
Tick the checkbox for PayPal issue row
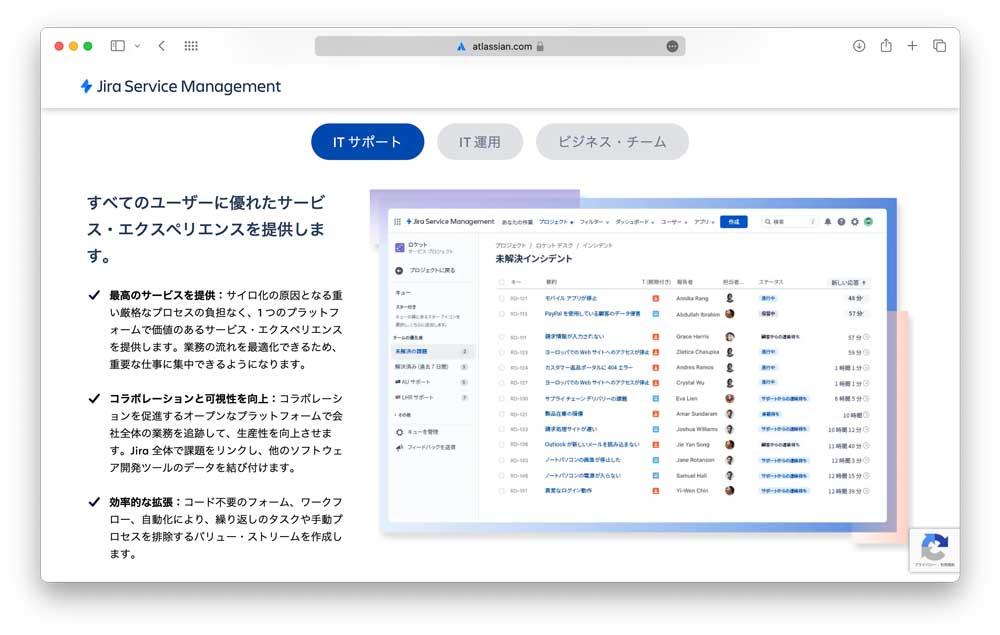tap(501, 314)
